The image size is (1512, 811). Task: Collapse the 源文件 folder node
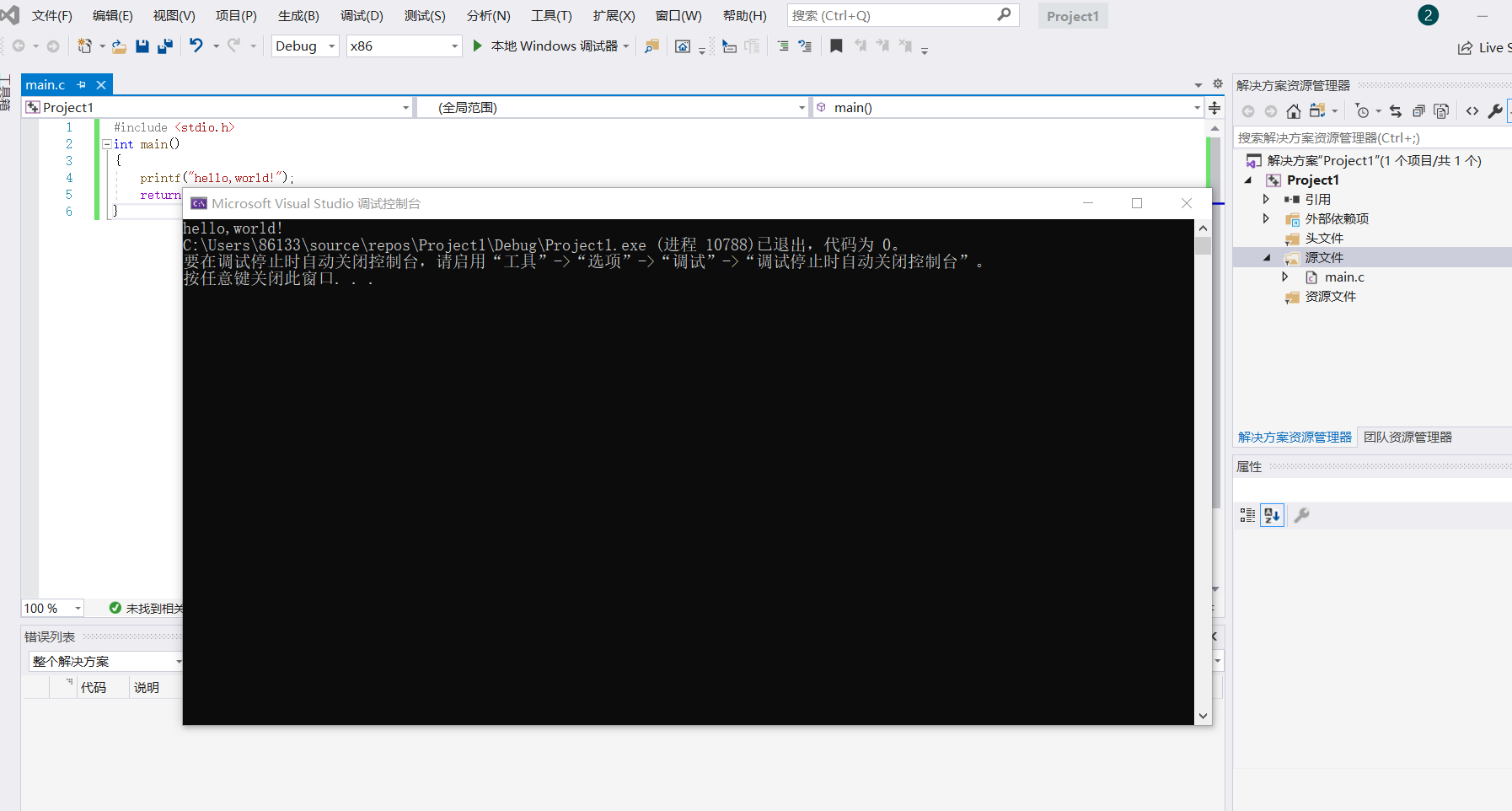point(1267,258)
